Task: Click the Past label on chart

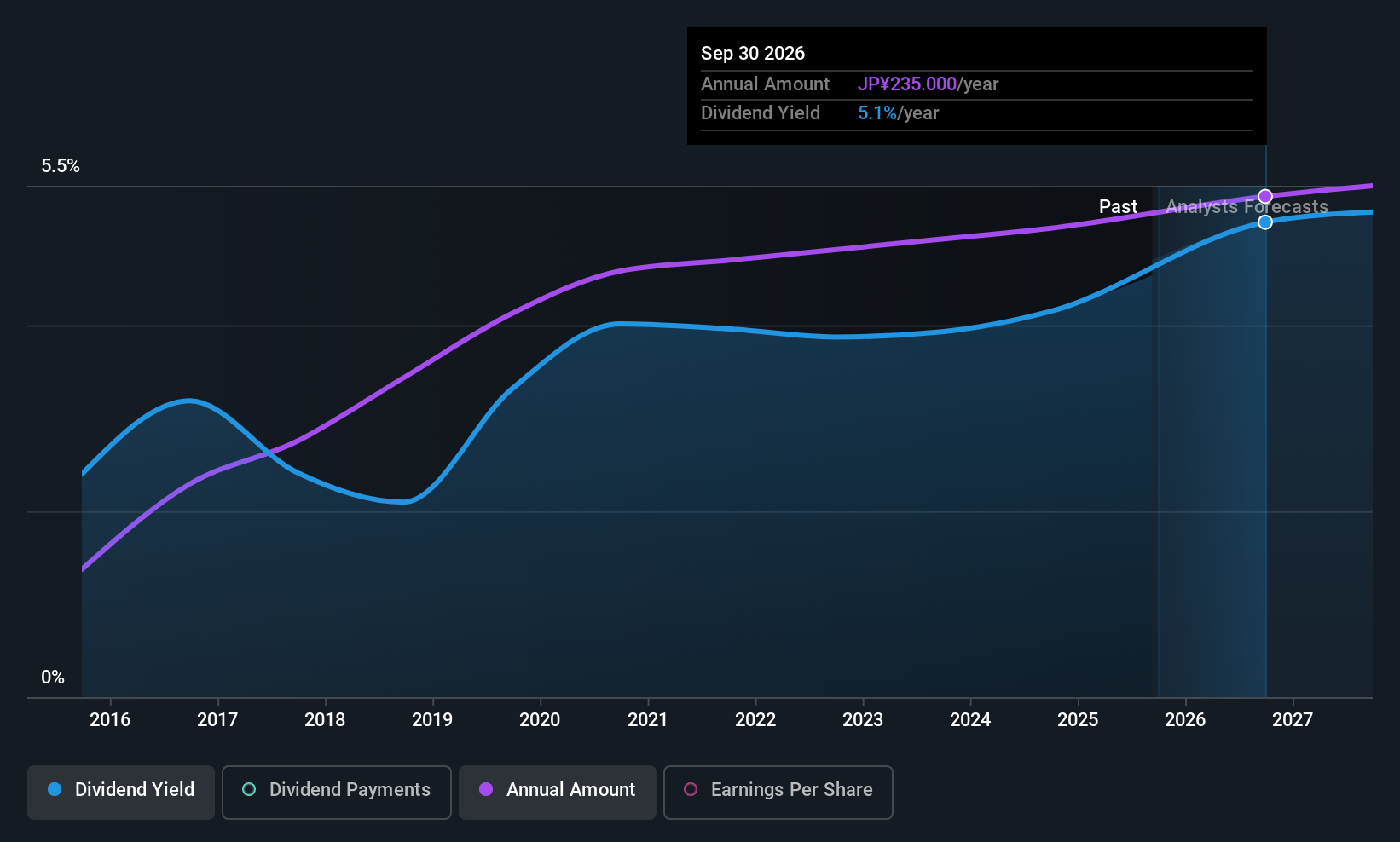Action: [1118, 207]
